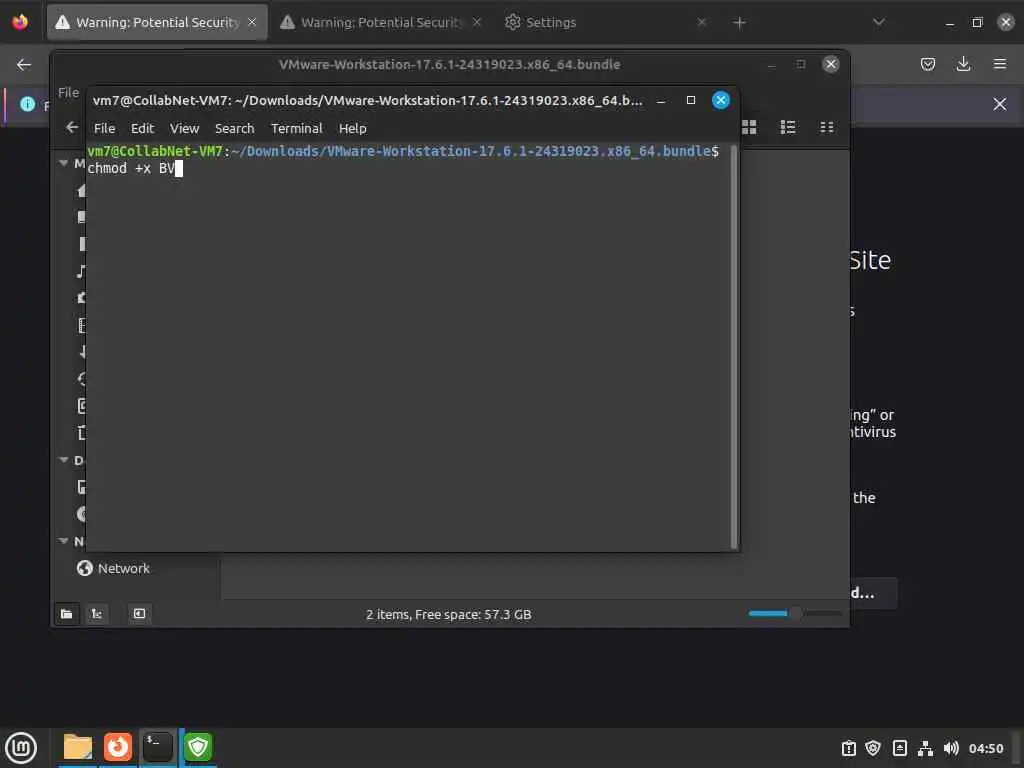Open the Firefox downloads panel icon

[963, 64]
